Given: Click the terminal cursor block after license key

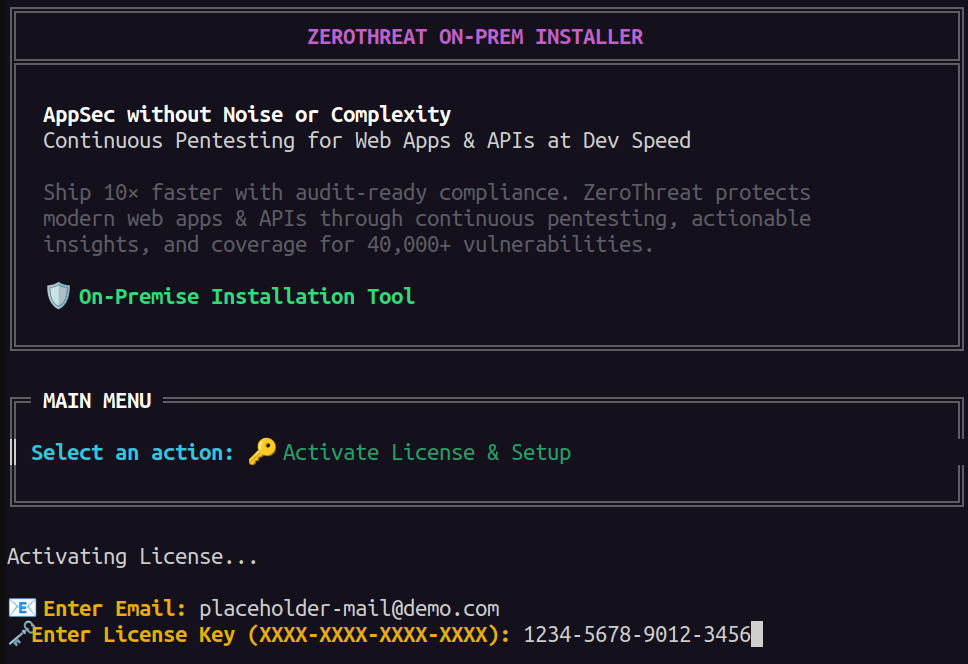Looking at the screenshot, I should (x=757, y=634).
